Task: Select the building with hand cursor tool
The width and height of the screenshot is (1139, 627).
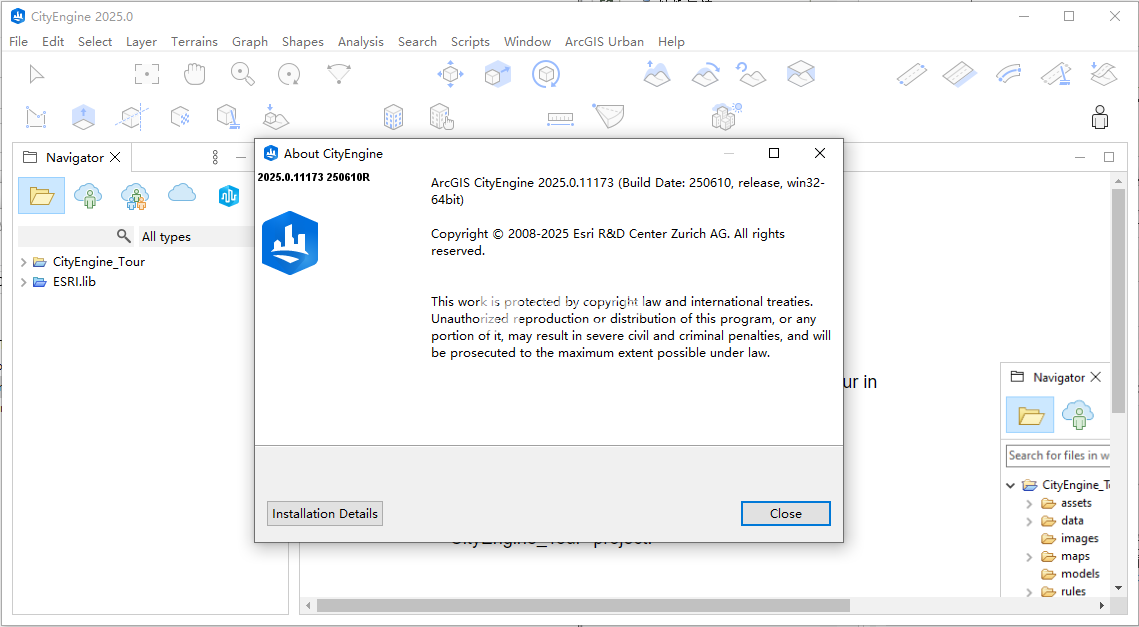Action: (x=442, y=117)
